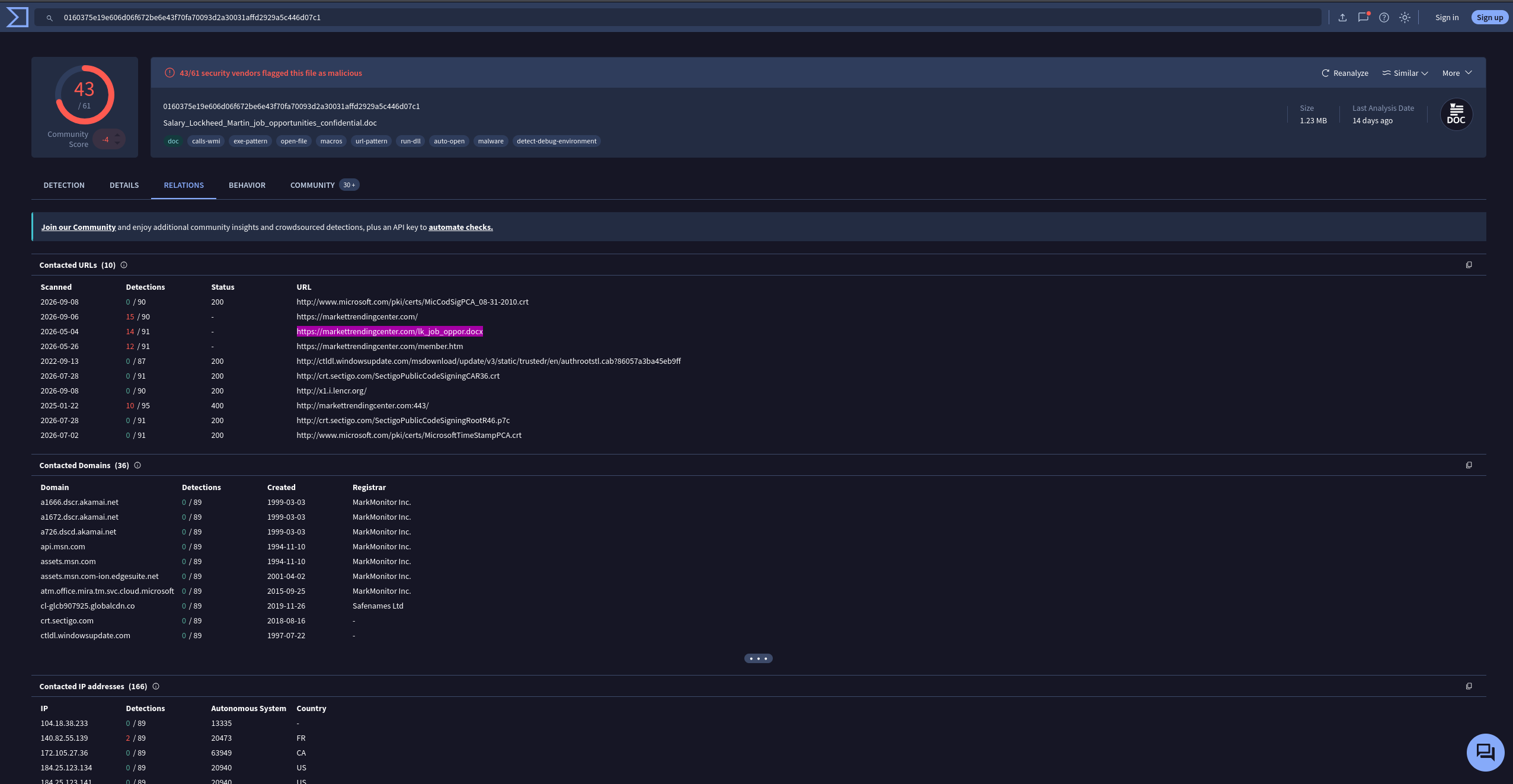Screen dimensions: 1513x784
Task: Click info icon next to Contacted IP addresses
Action: tap(156, 686)
